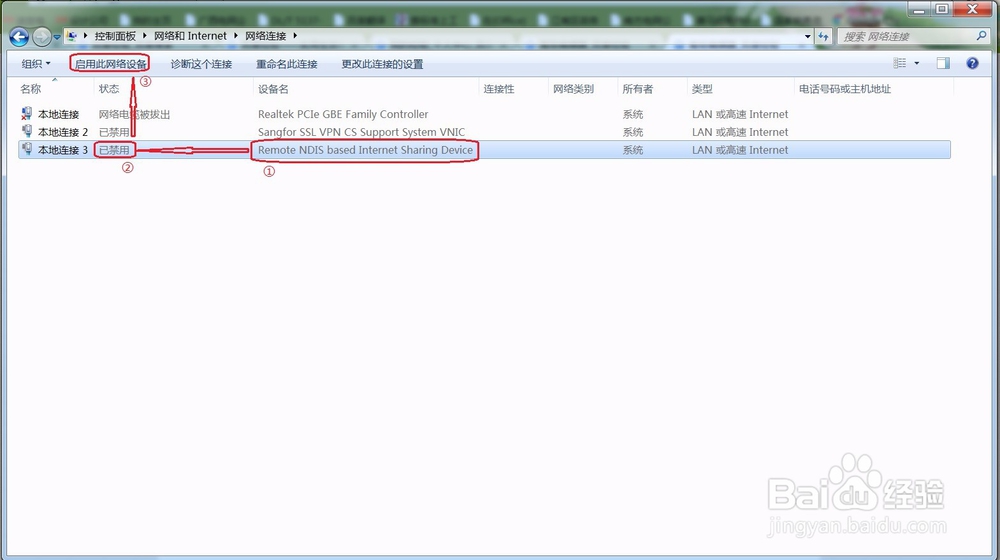
Task: Open 网络和 Internet in the breadcrumb
Action: [190, 36]
